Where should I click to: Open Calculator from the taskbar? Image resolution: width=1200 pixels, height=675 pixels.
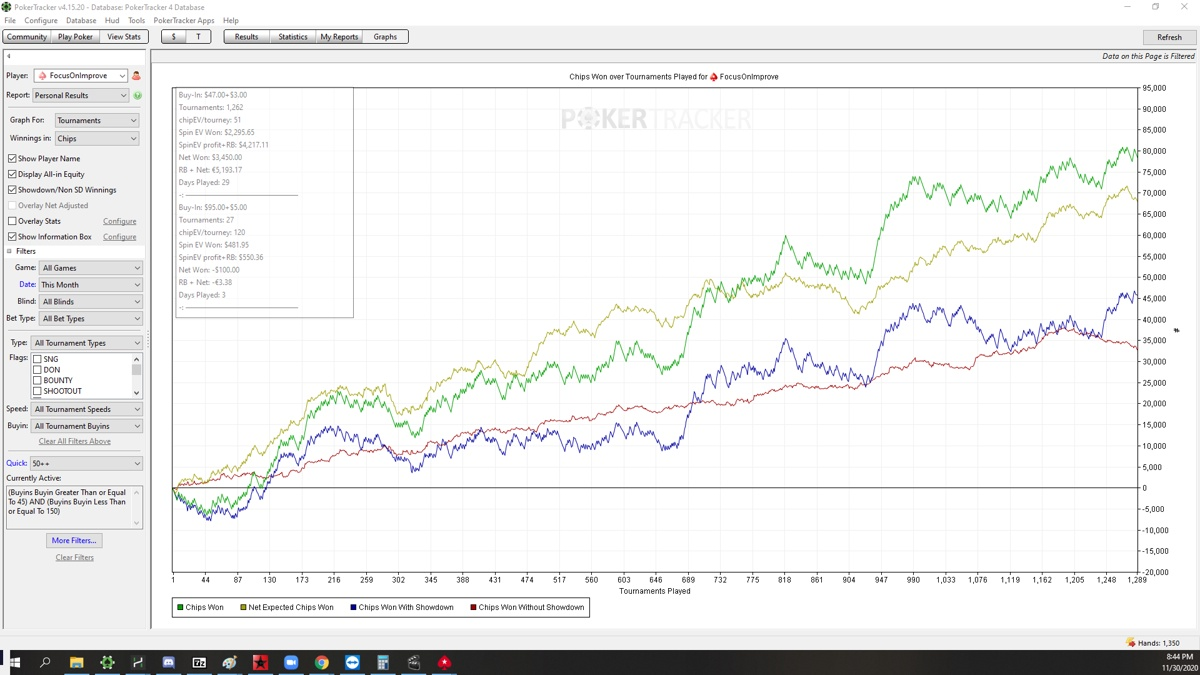coord(383,662)
